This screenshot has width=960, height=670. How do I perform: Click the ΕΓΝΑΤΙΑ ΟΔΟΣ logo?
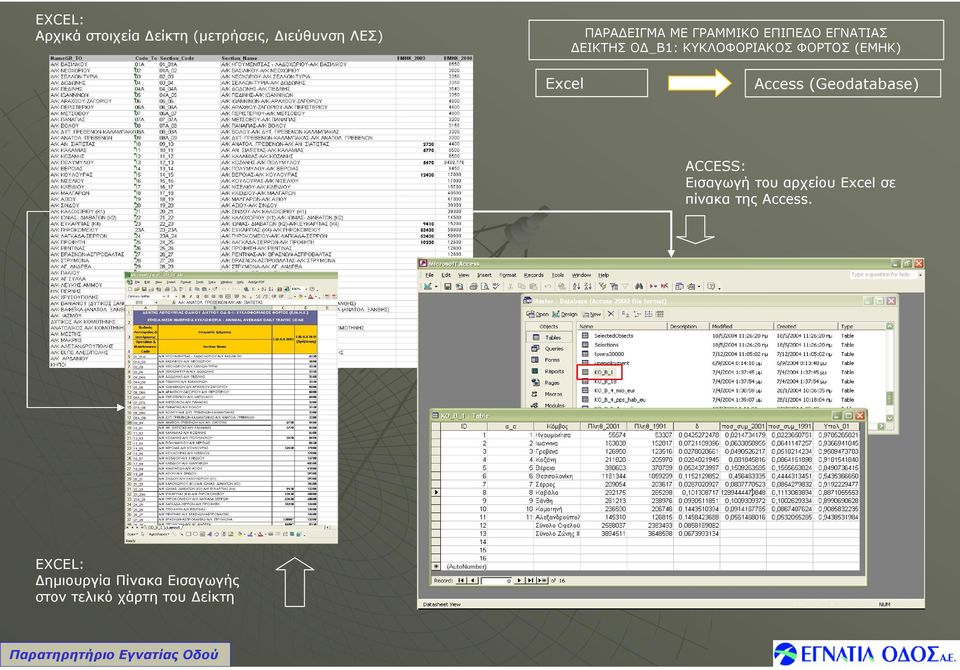click(x=866, y=653)
